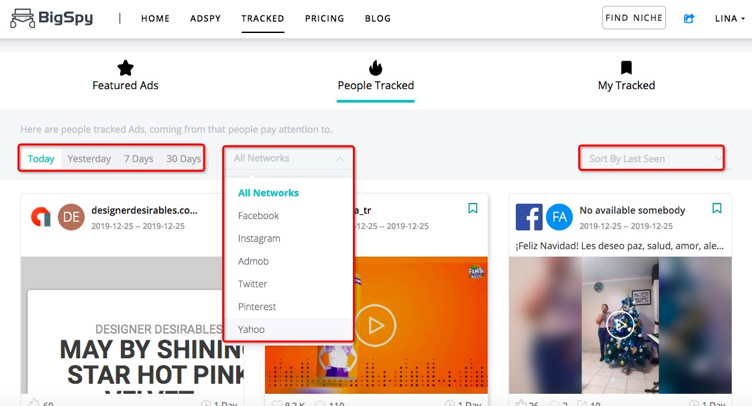
Task: Click the BigSpy logo
Action: 51,18
